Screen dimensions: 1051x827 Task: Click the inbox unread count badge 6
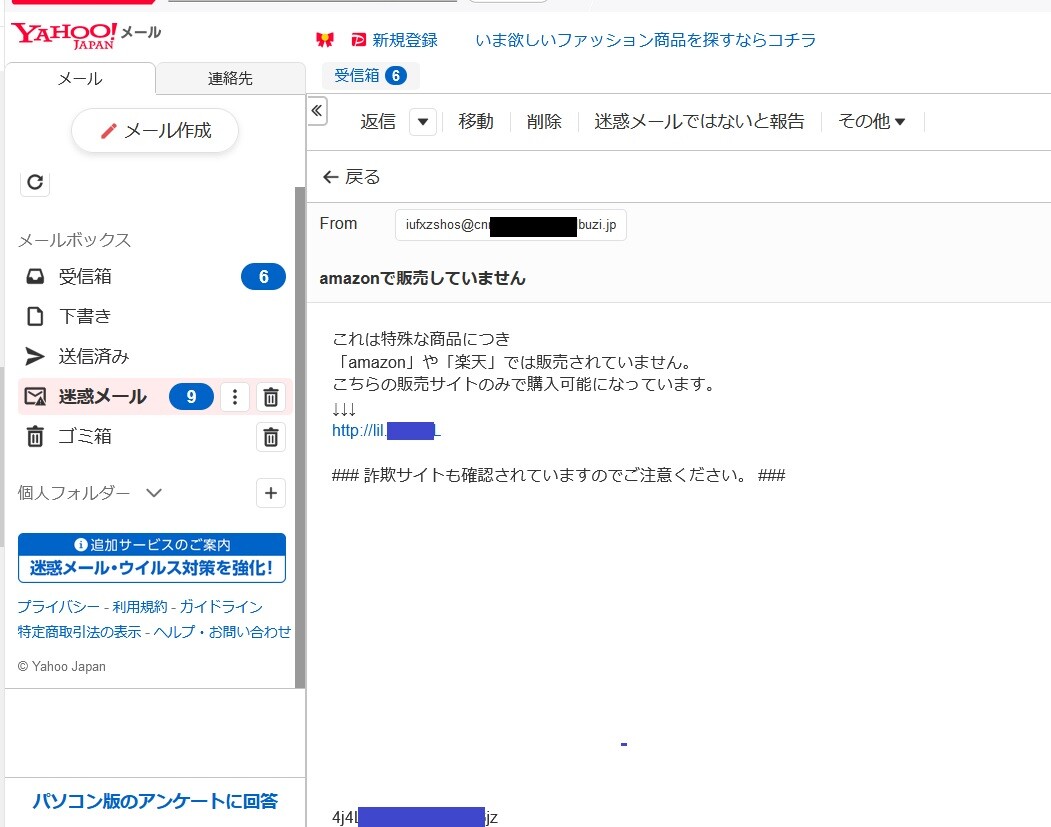[x=263, y=277]
